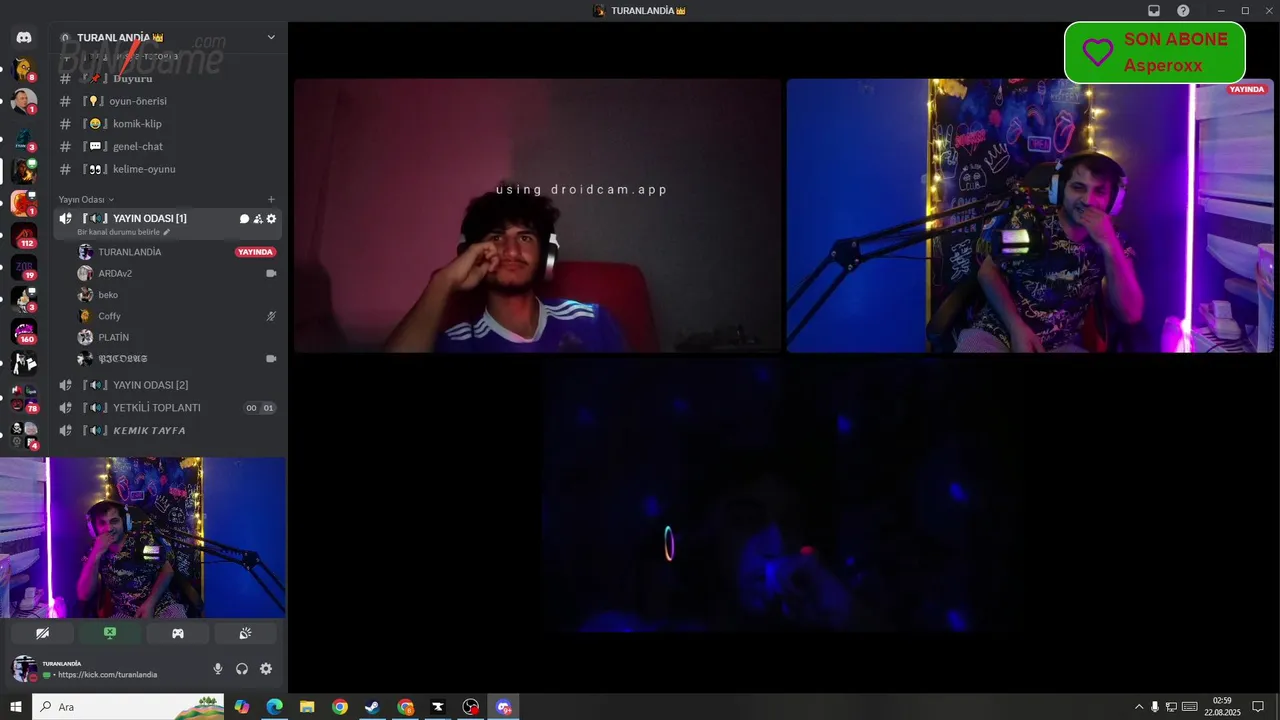Screen dimensions: 1280x720
Task: Open the genel-chat text channel
Action: pyautogui.click(x=168, y=146)
